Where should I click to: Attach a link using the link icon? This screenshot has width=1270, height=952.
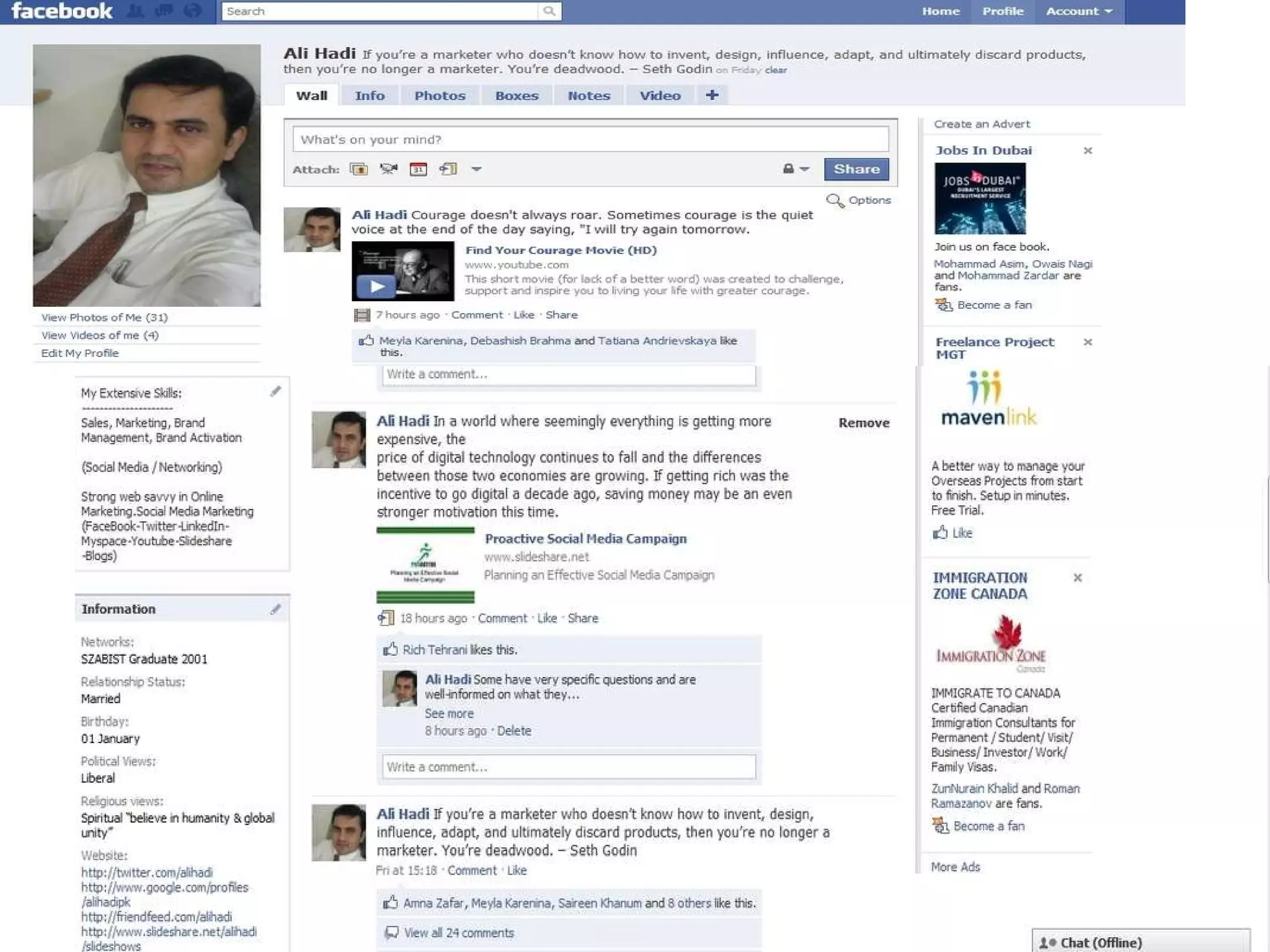click(448, 169)
